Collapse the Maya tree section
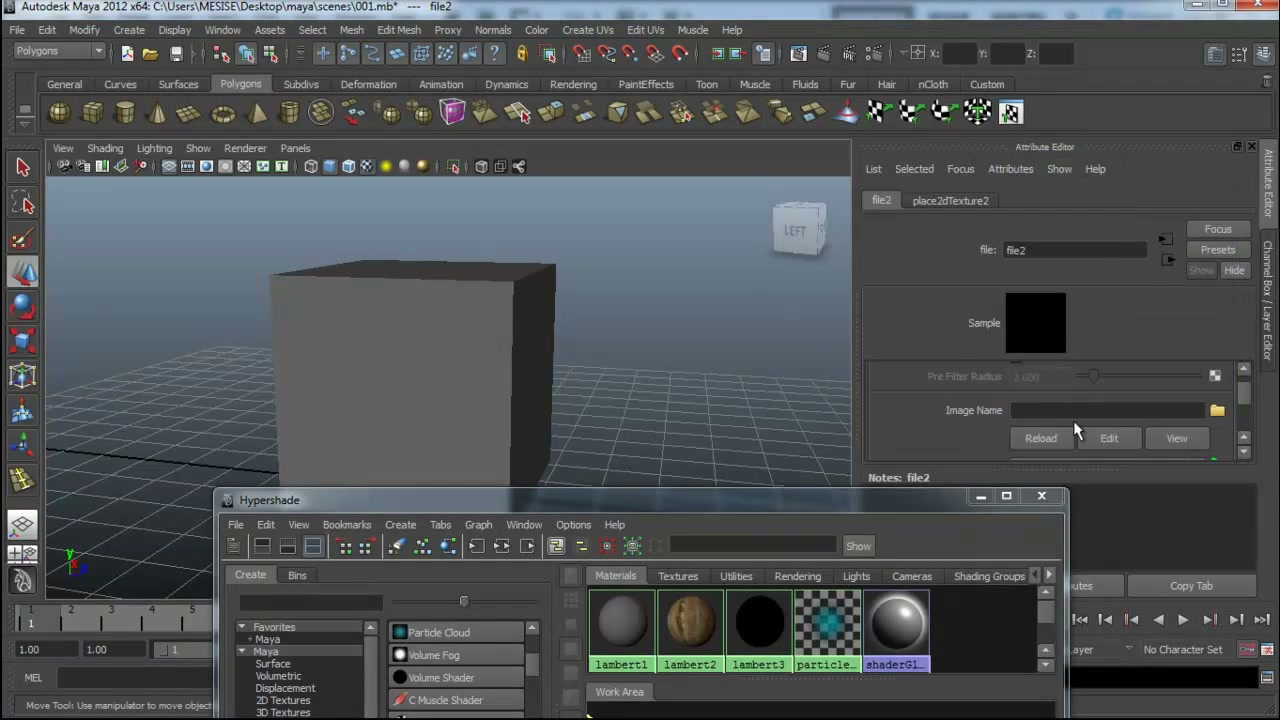 pos(242,651)
